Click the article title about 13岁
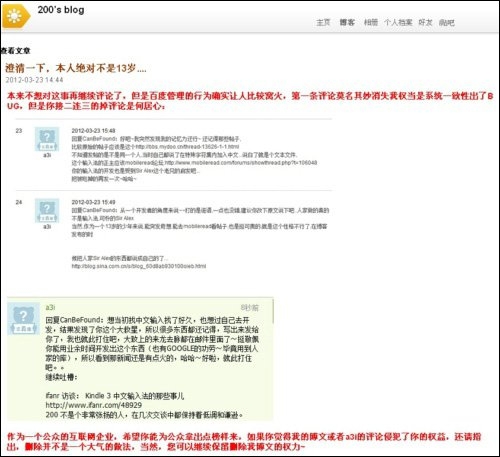500x457 pixels. click(x=76, y=68)
